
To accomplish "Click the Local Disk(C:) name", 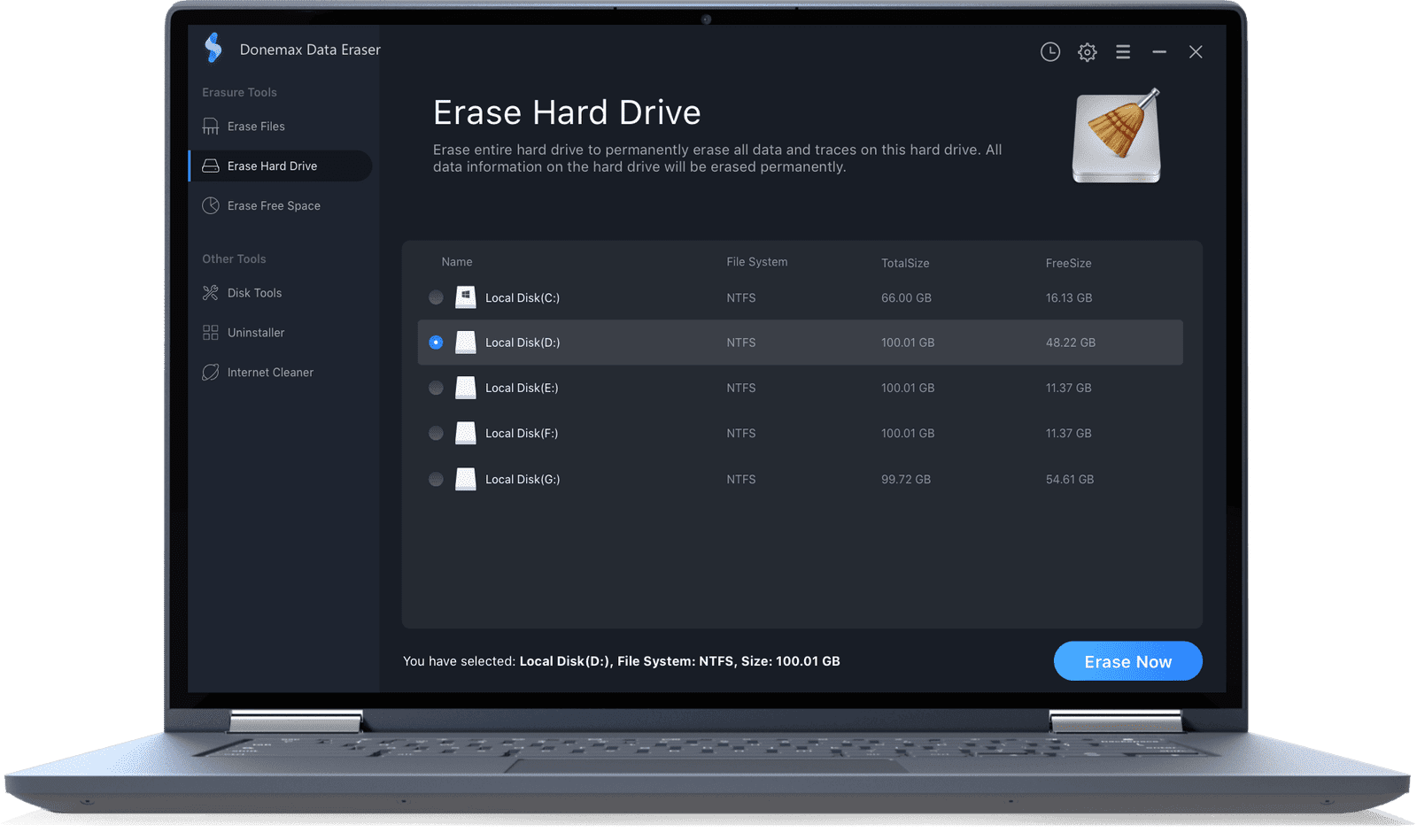I will [x=523, y=297].
